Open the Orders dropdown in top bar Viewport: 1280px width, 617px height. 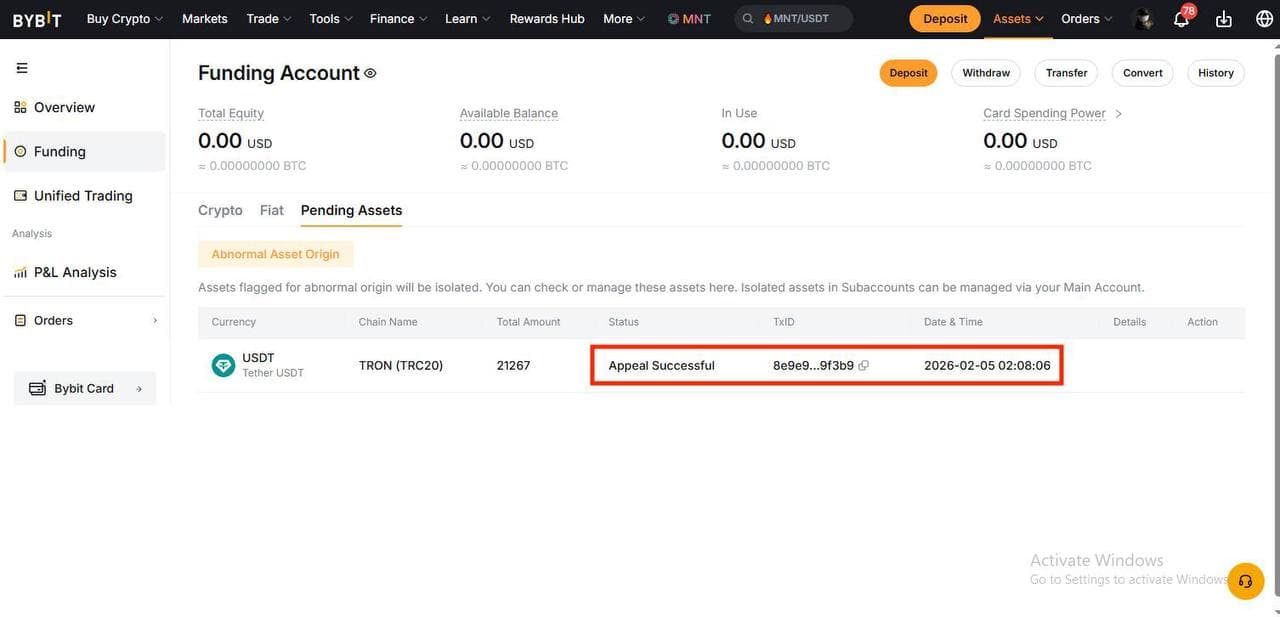(x=1086, y=19)
